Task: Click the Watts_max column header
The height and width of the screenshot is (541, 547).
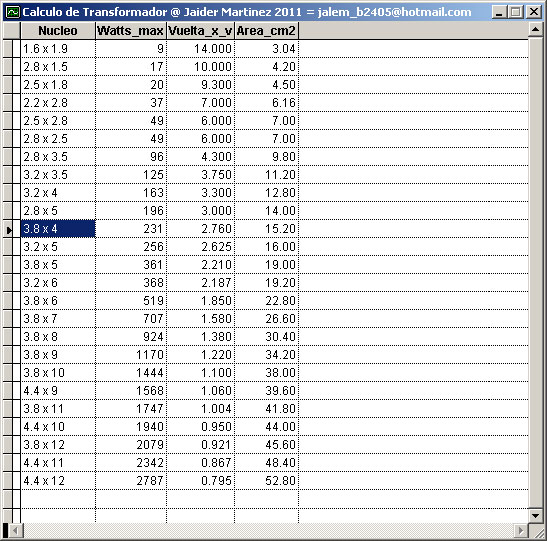Action: pyautogui.click(x=131, y=31)
